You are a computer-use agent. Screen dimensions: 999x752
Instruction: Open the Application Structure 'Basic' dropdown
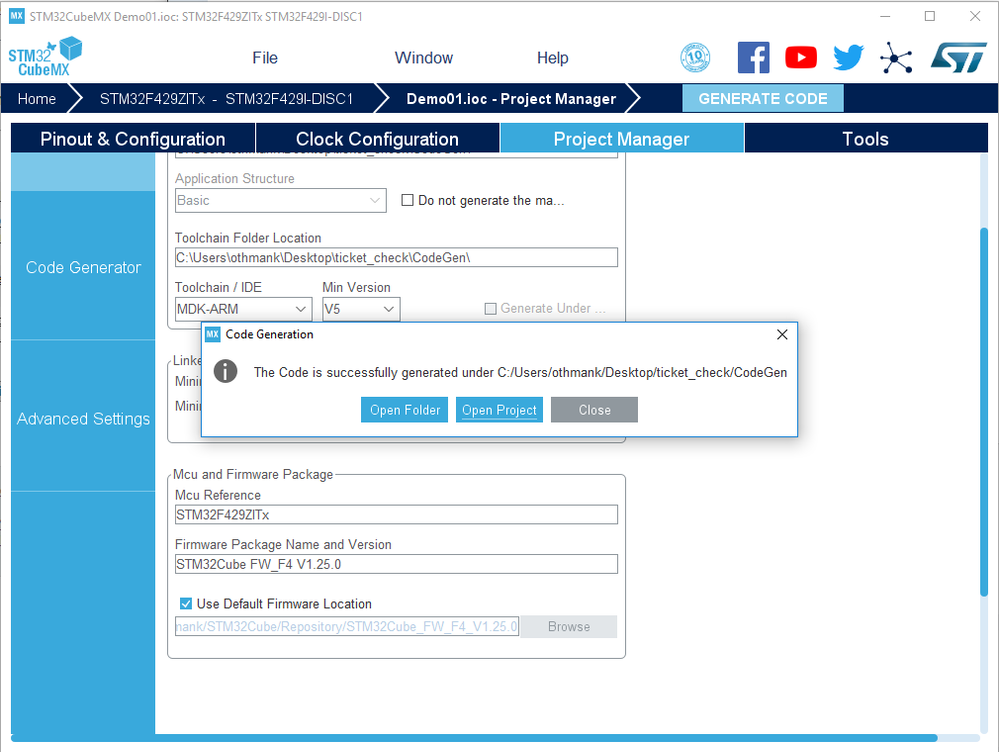coord(281,200)
